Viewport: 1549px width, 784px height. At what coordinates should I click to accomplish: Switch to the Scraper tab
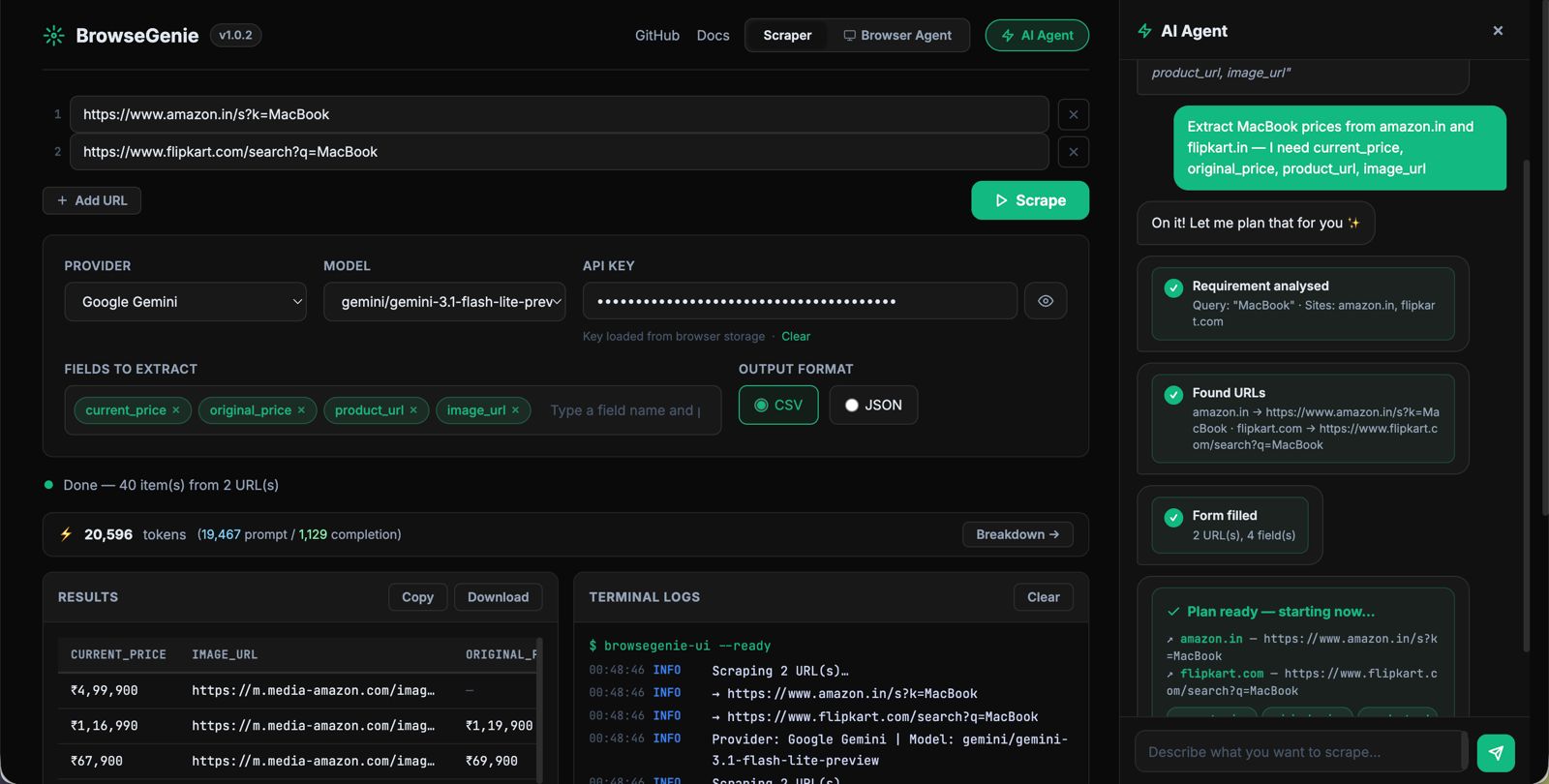(x=787, y=35)
